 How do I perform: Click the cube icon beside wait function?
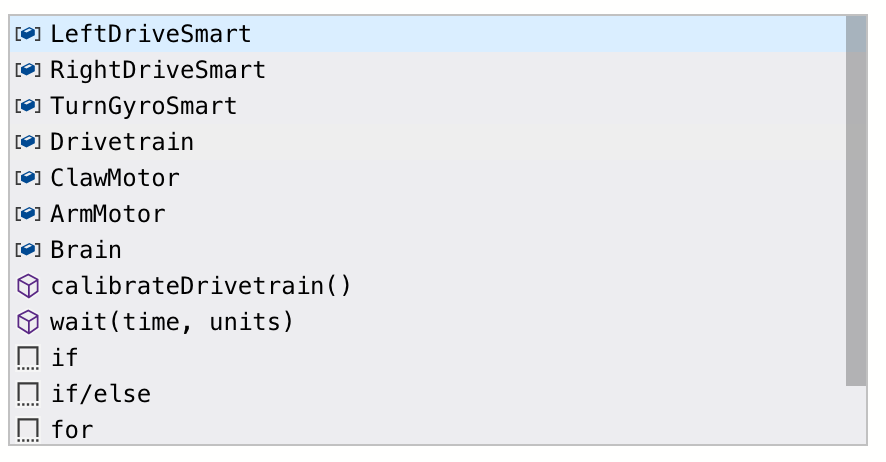pyautogui.click(x=28, y=322)
